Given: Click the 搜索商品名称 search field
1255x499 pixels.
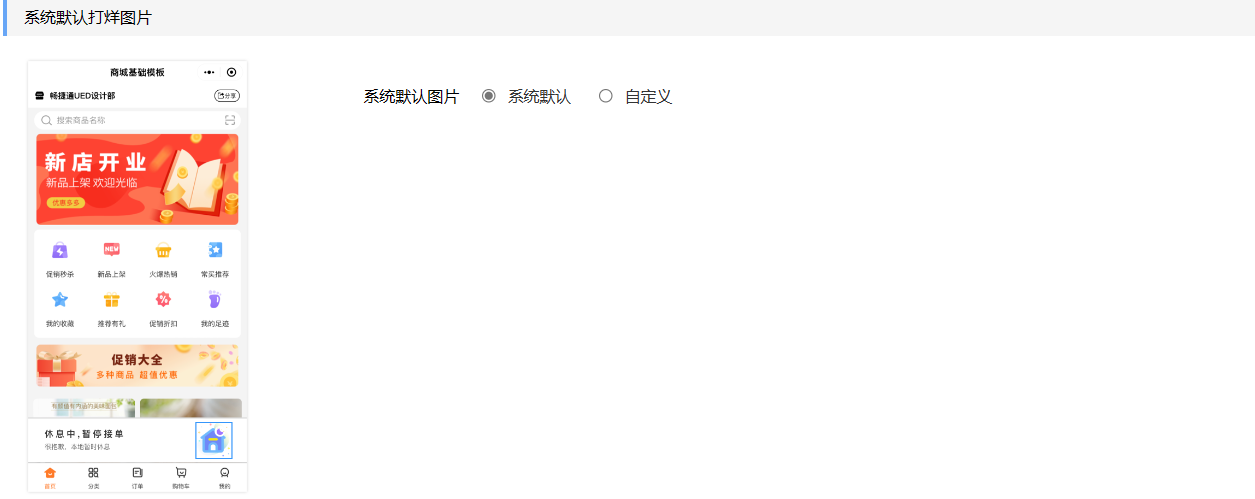Looking at the screenshot, I should point(138,120).
